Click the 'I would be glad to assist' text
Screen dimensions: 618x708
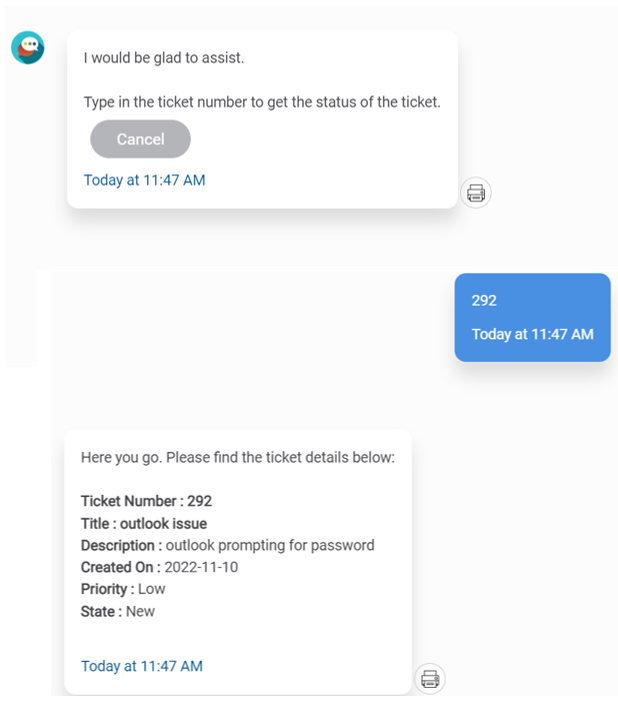pos(164,58)
